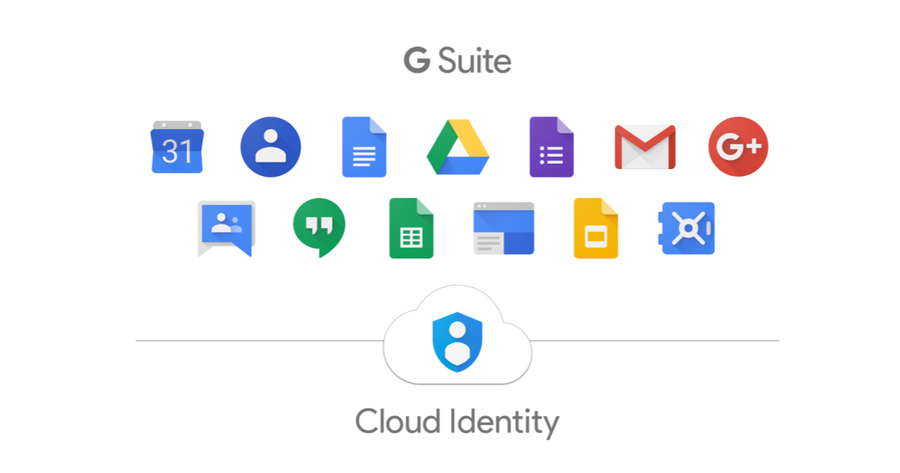Image resolution: width=900 pixels, height=473 pixels.
Task: Open the Google Sites icon
Action: pyautogui.click(x=503, y=228)
